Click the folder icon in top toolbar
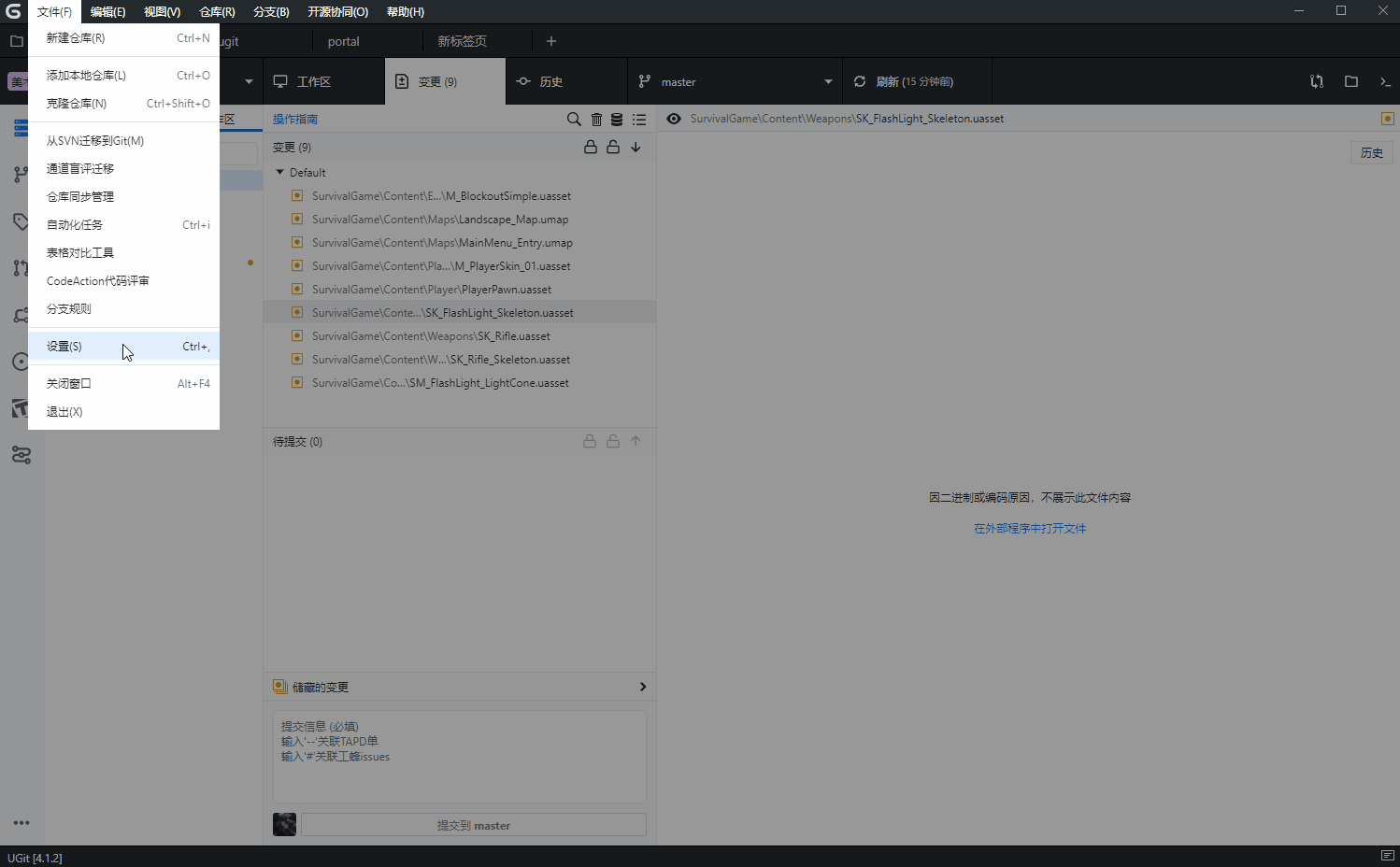 point(1350,81)
